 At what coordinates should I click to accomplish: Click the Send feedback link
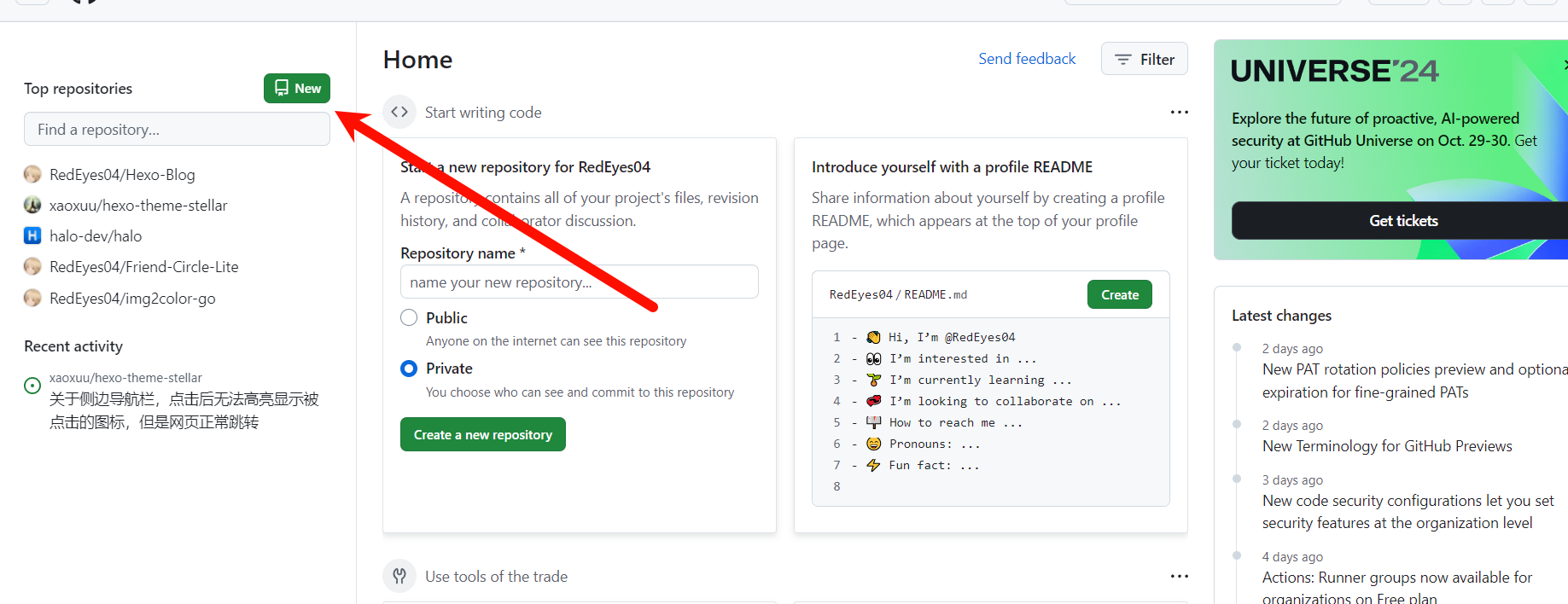coord(1027,59)
